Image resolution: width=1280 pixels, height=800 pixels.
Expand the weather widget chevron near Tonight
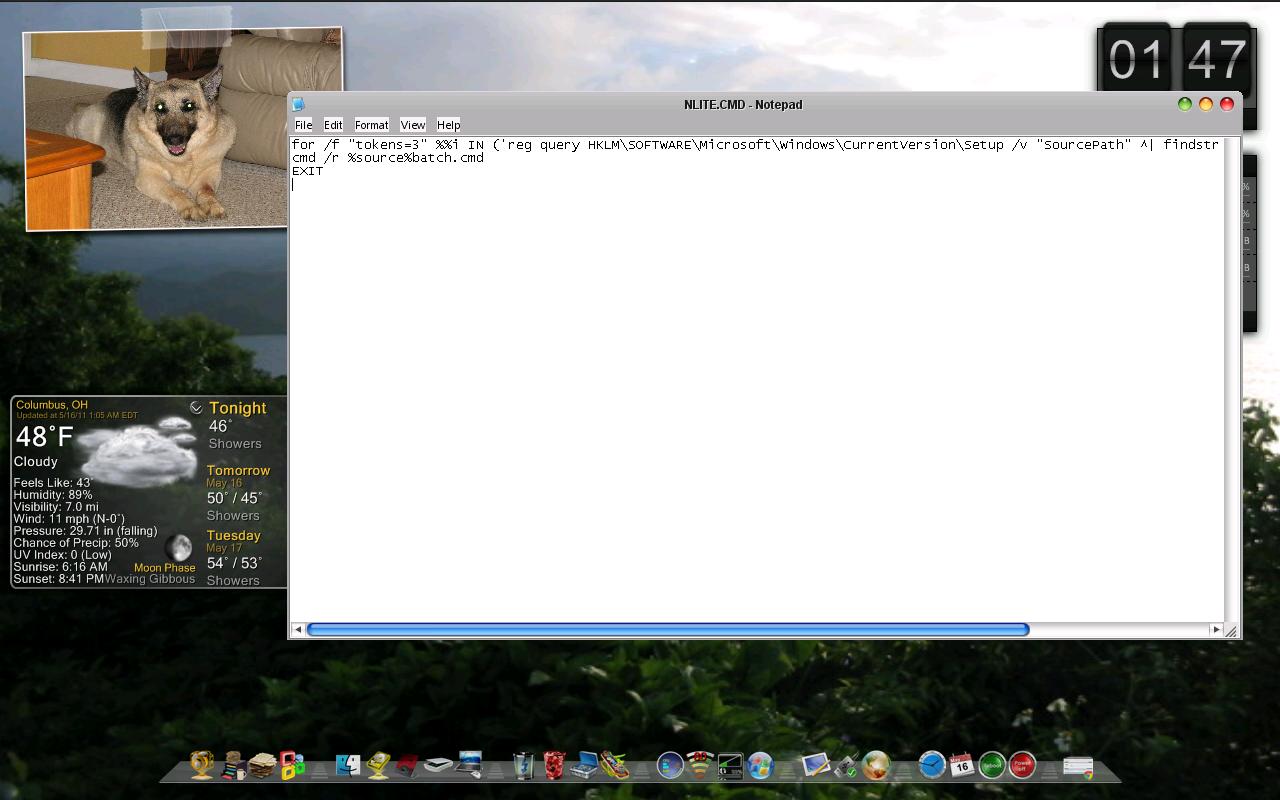(196, 408)
